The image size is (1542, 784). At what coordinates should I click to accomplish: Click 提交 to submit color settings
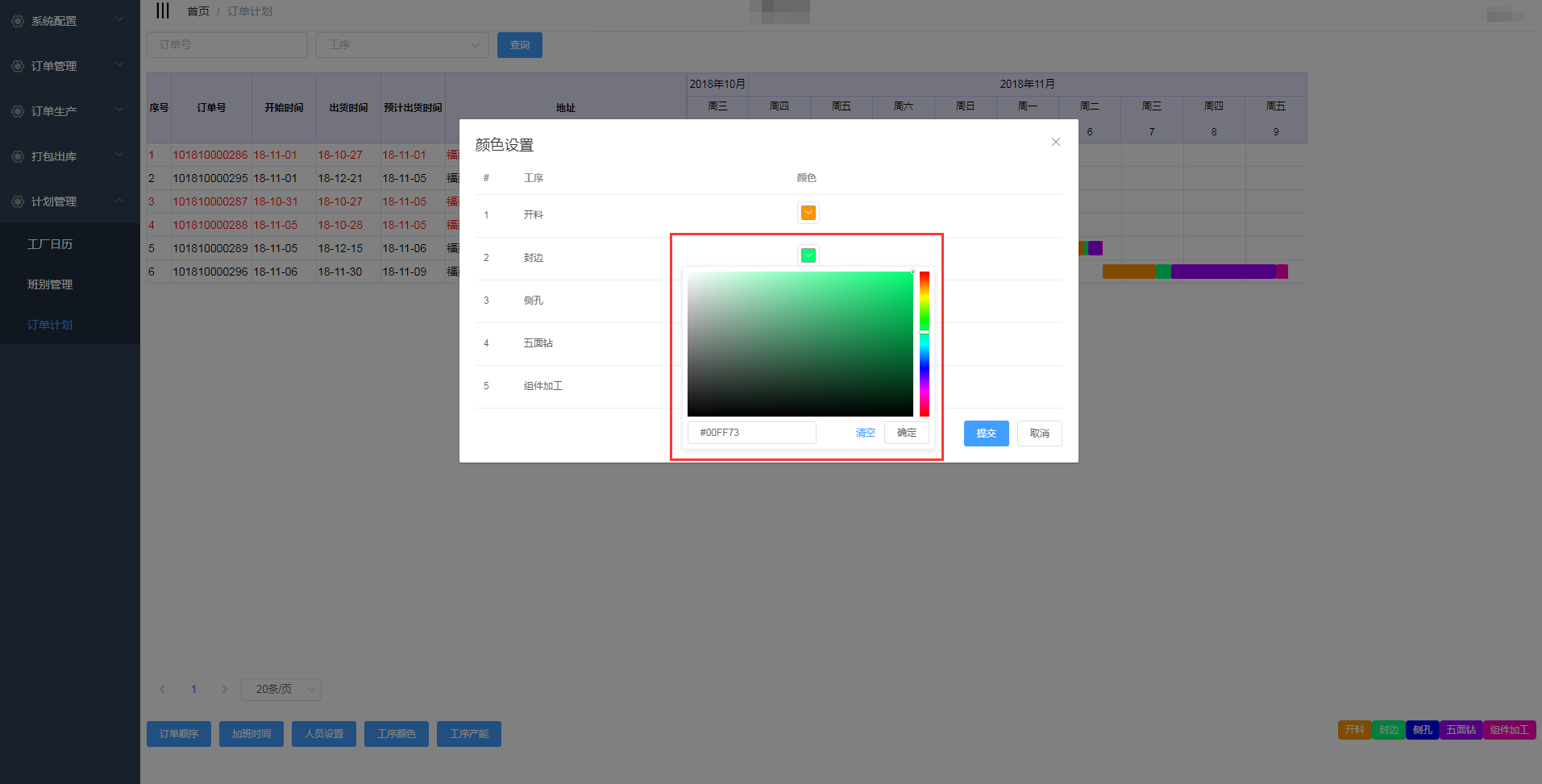[986, 433]
